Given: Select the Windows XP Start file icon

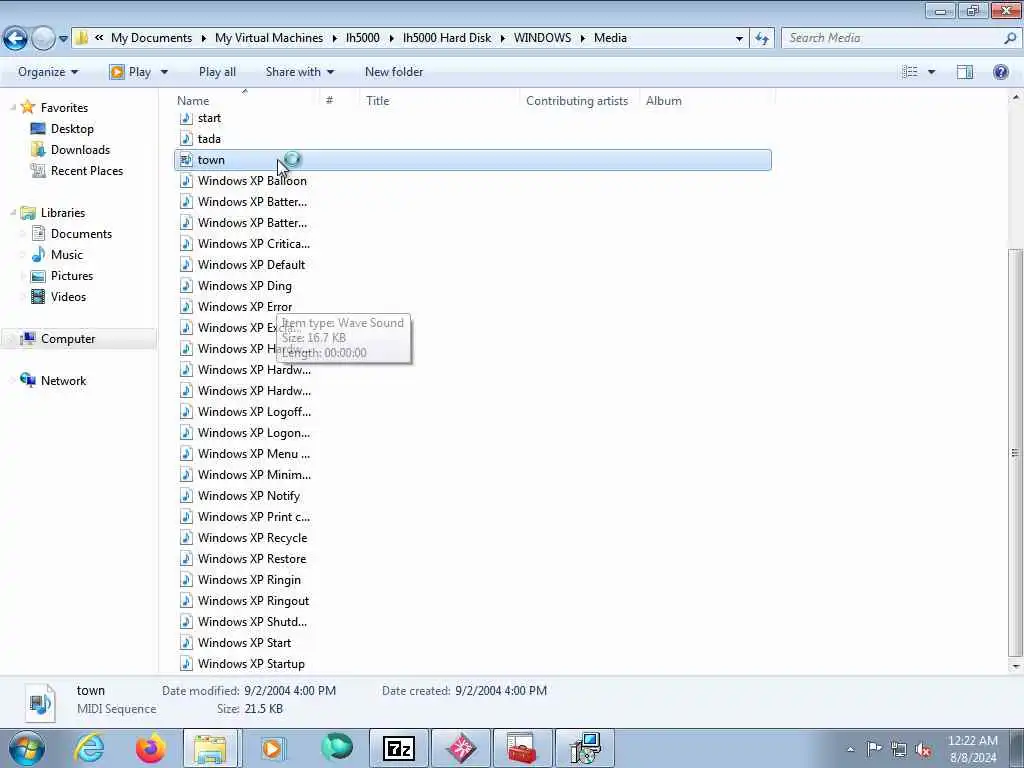Looking at the screenshot, I should tap(186, 643).
